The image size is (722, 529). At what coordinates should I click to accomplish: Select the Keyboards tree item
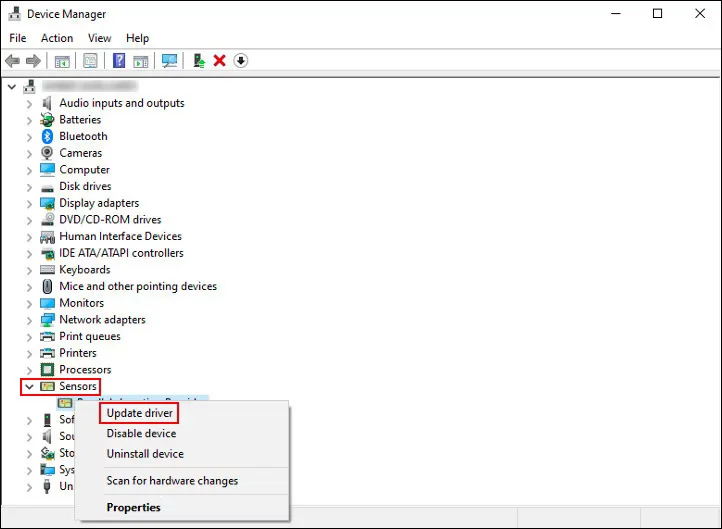84,270
